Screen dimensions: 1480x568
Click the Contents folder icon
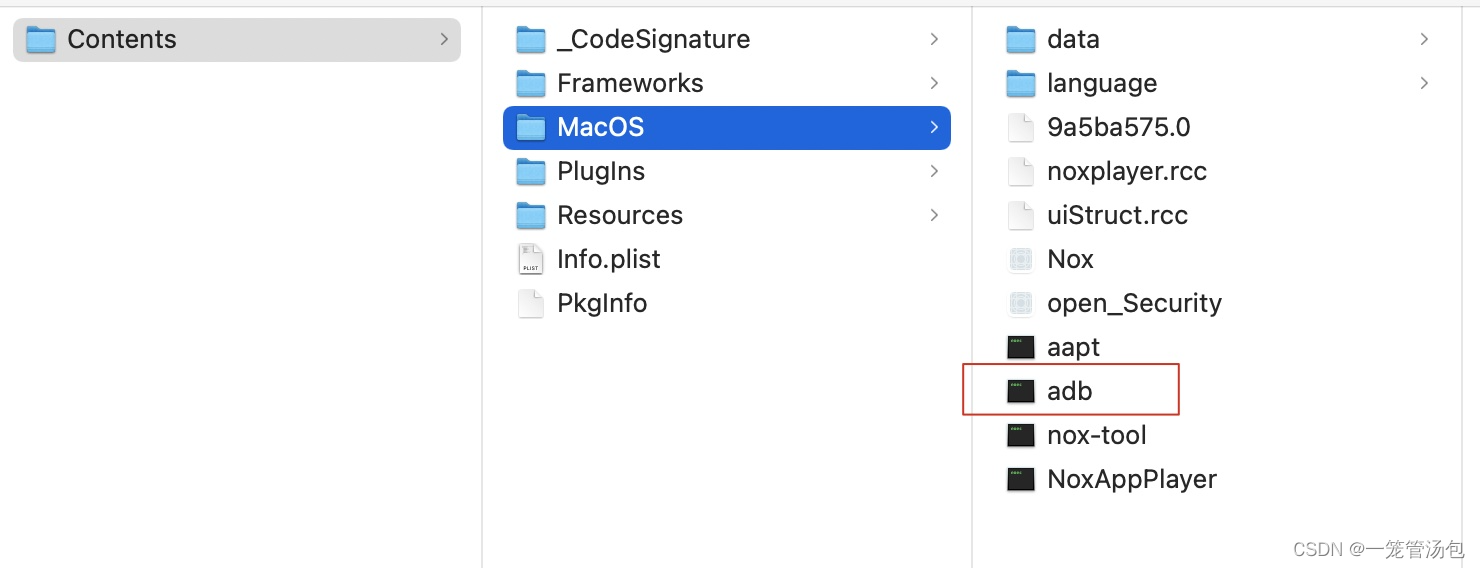(40, 39)
